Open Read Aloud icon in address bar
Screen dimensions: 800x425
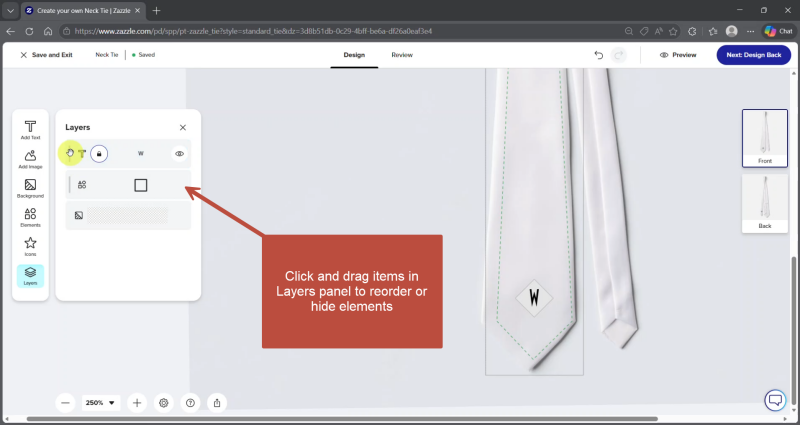click(659, 31)
